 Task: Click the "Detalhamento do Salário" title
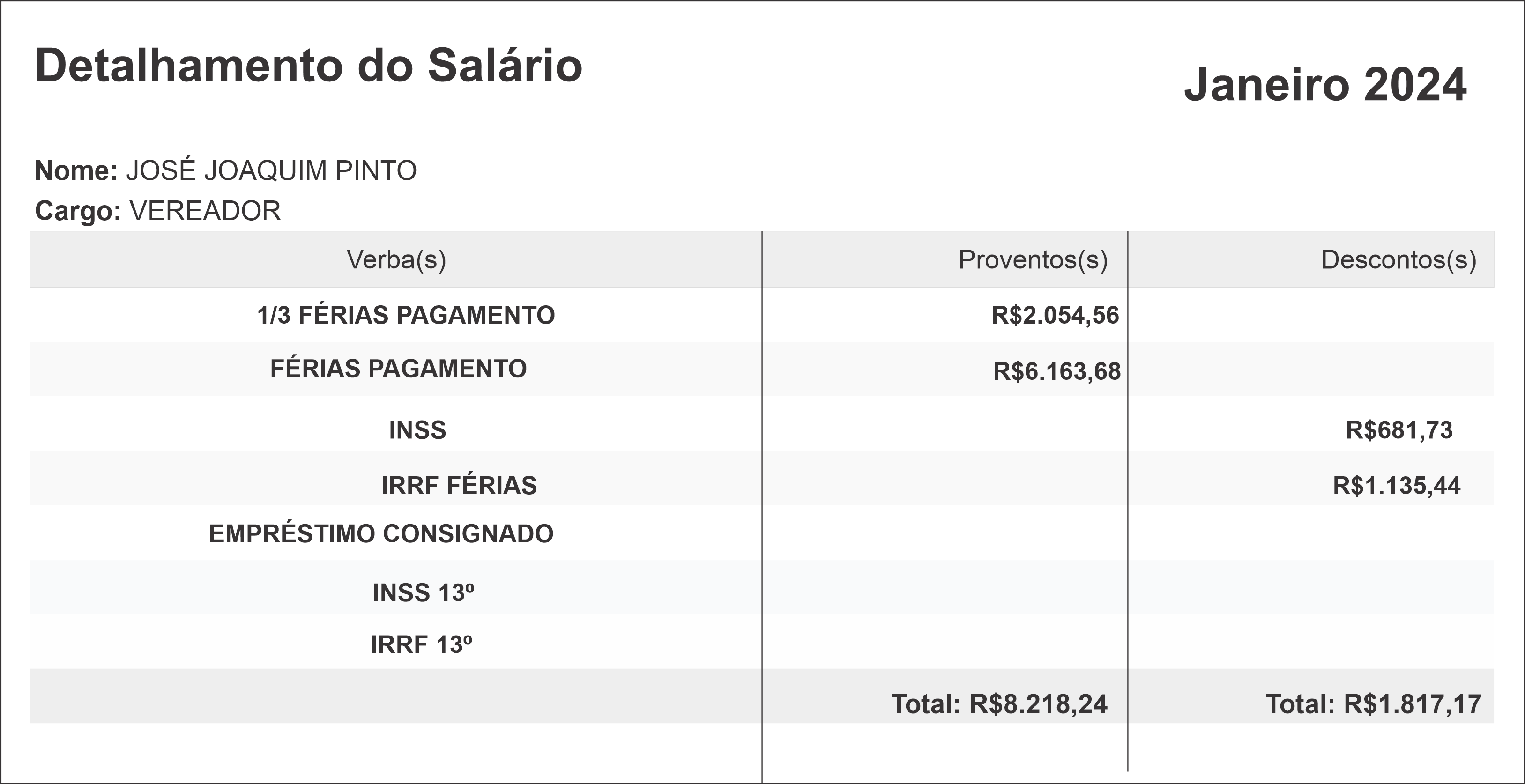point(308,65)
